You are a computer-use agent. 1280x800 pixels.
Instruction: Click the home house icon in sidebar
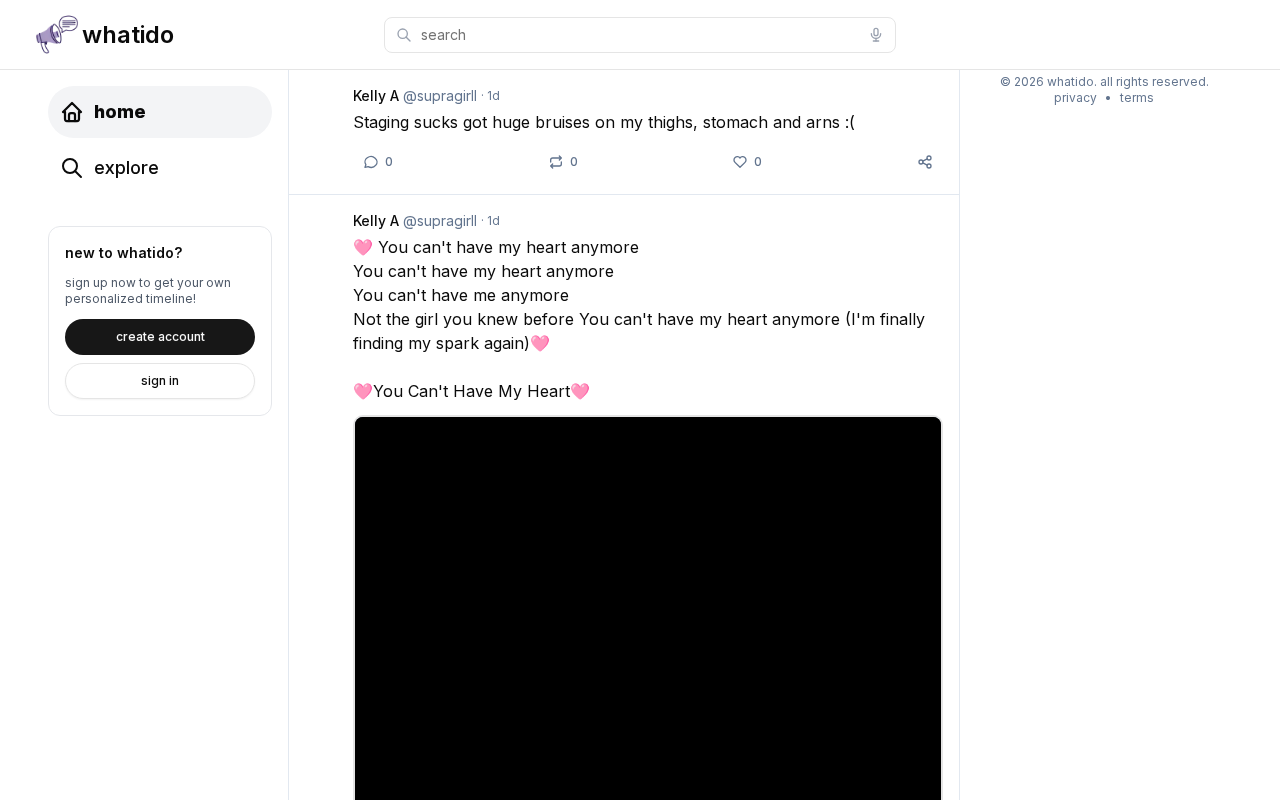coord(72,112)
